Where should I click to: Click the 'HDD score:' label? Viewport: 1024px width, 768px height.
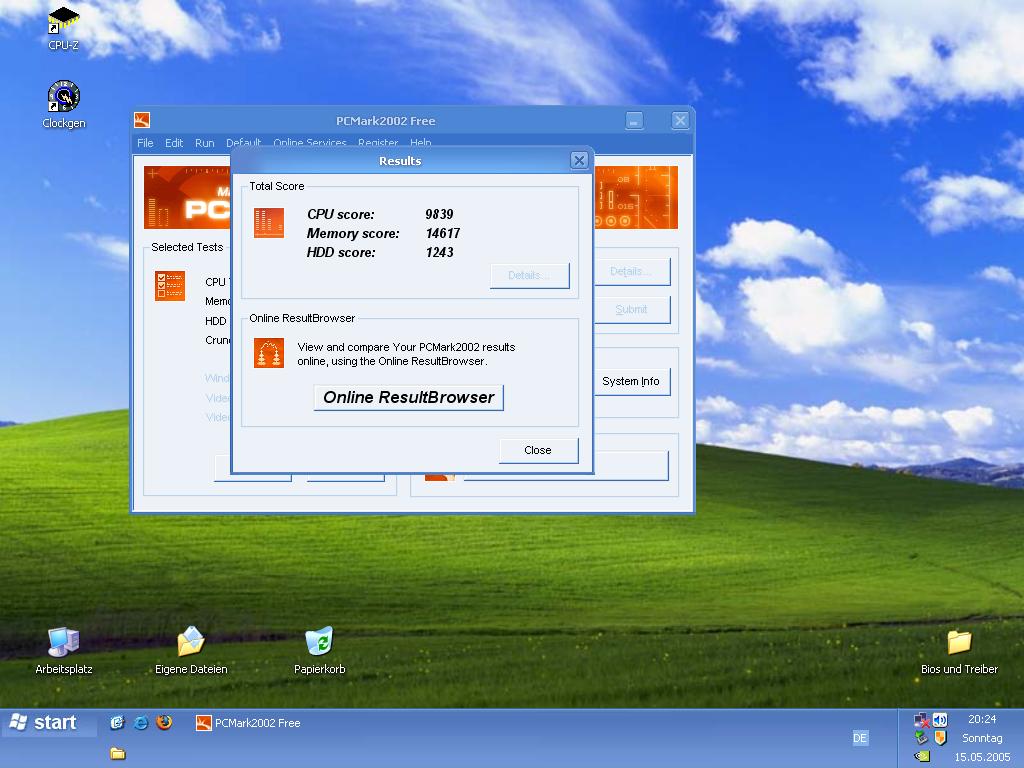pyautogui.click(x=341, y=252)
